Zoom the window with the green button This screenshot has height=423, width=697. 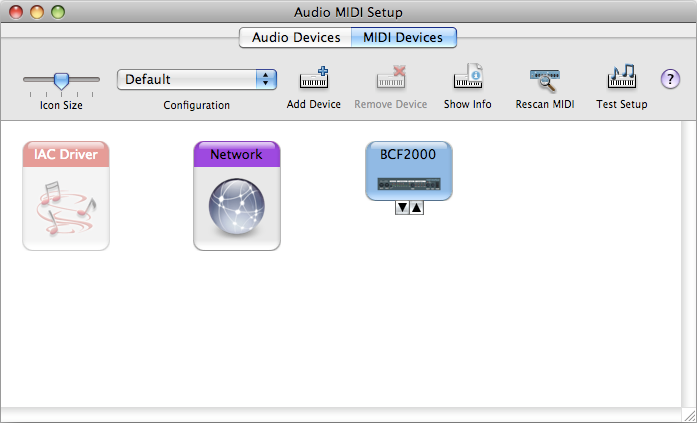click(x=58, y=12)
